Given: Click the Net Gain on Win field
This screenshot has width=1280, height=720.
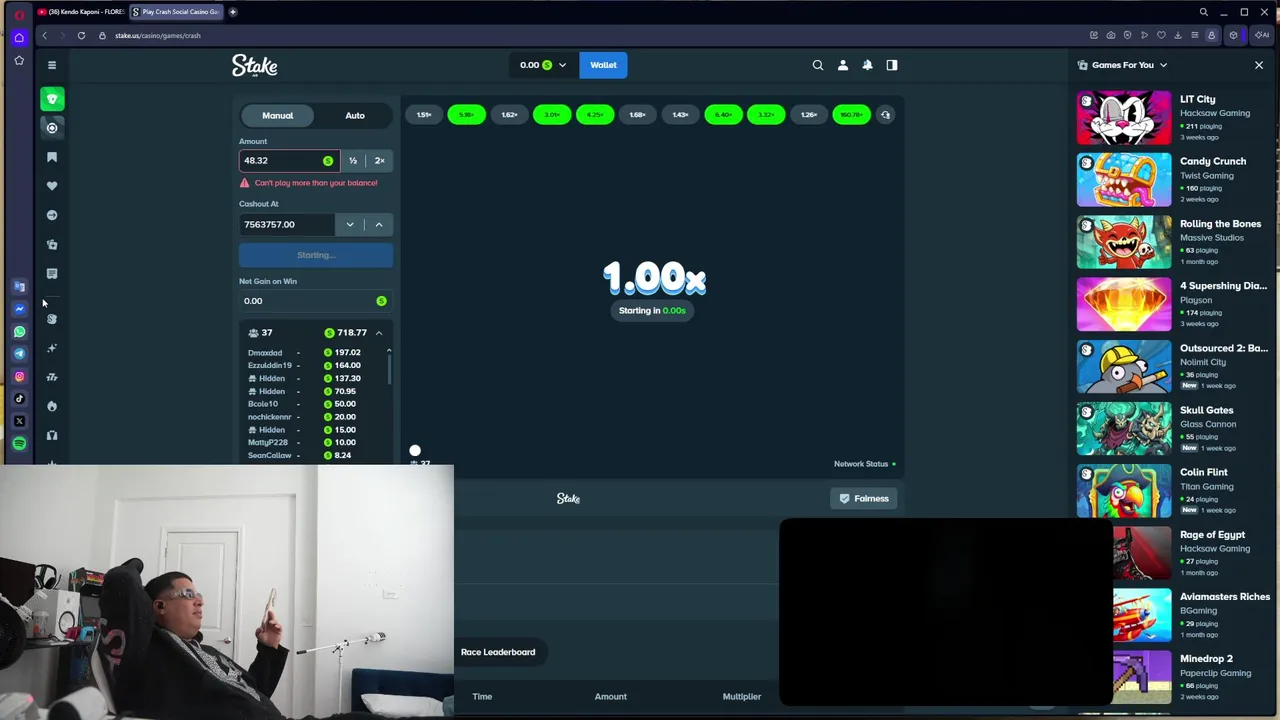Looking at the screenshot, I should click(316, 301).
